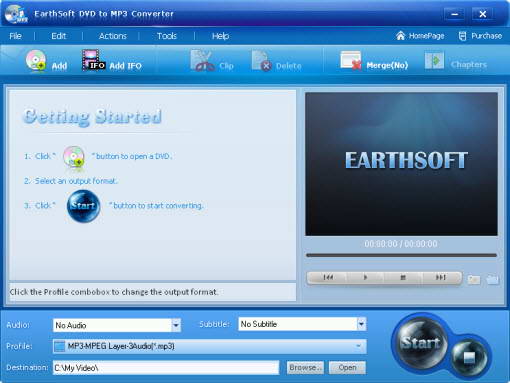Click the snapshot camera icon below the preview
The height and width of the screenshot is (383, 510).
coord(474,279)
